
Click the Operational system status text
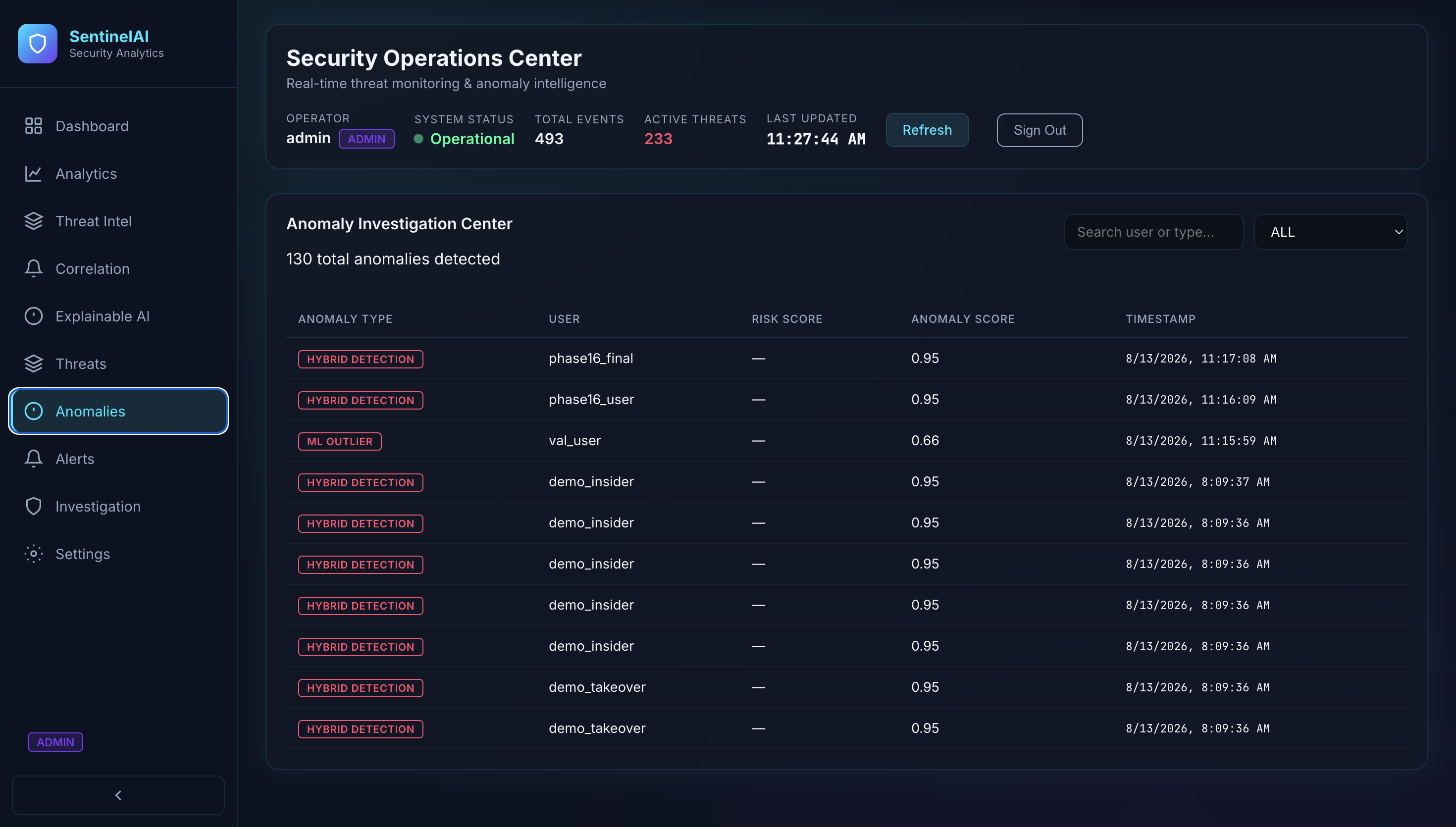(472, 139)
